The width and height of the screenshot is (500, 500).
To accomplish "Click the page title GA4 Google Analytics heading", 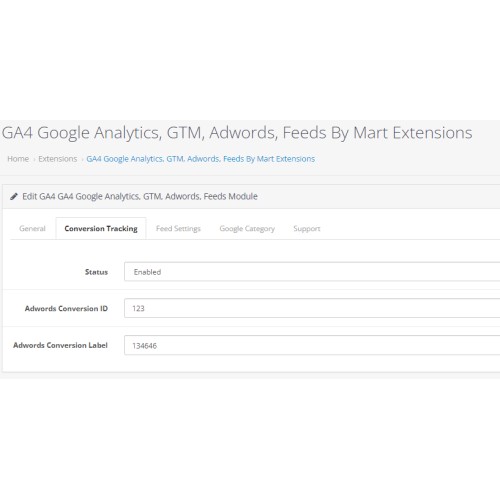I will [x=237, y=133].
